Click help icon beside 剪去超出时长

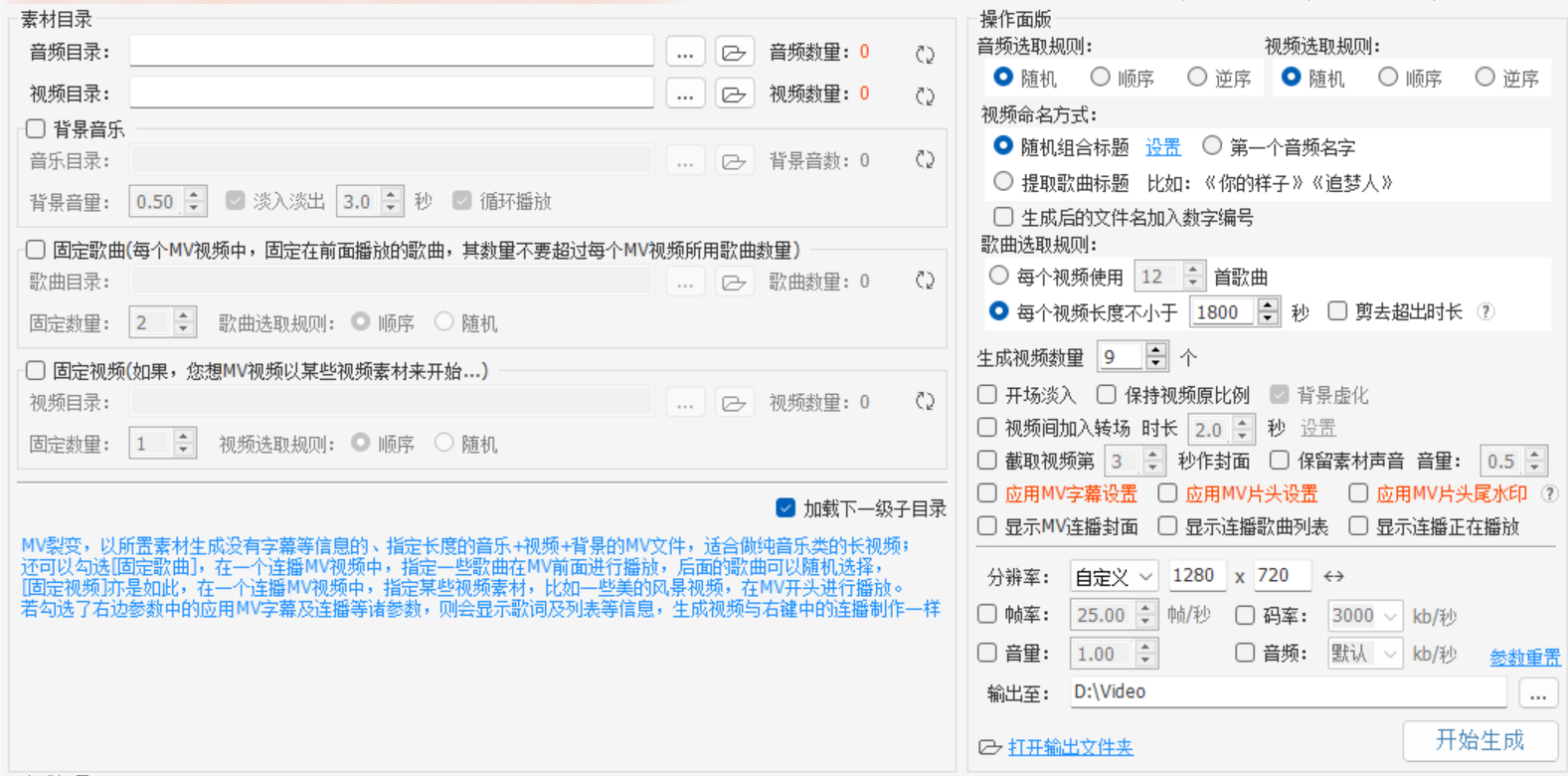click(1485, 311)
